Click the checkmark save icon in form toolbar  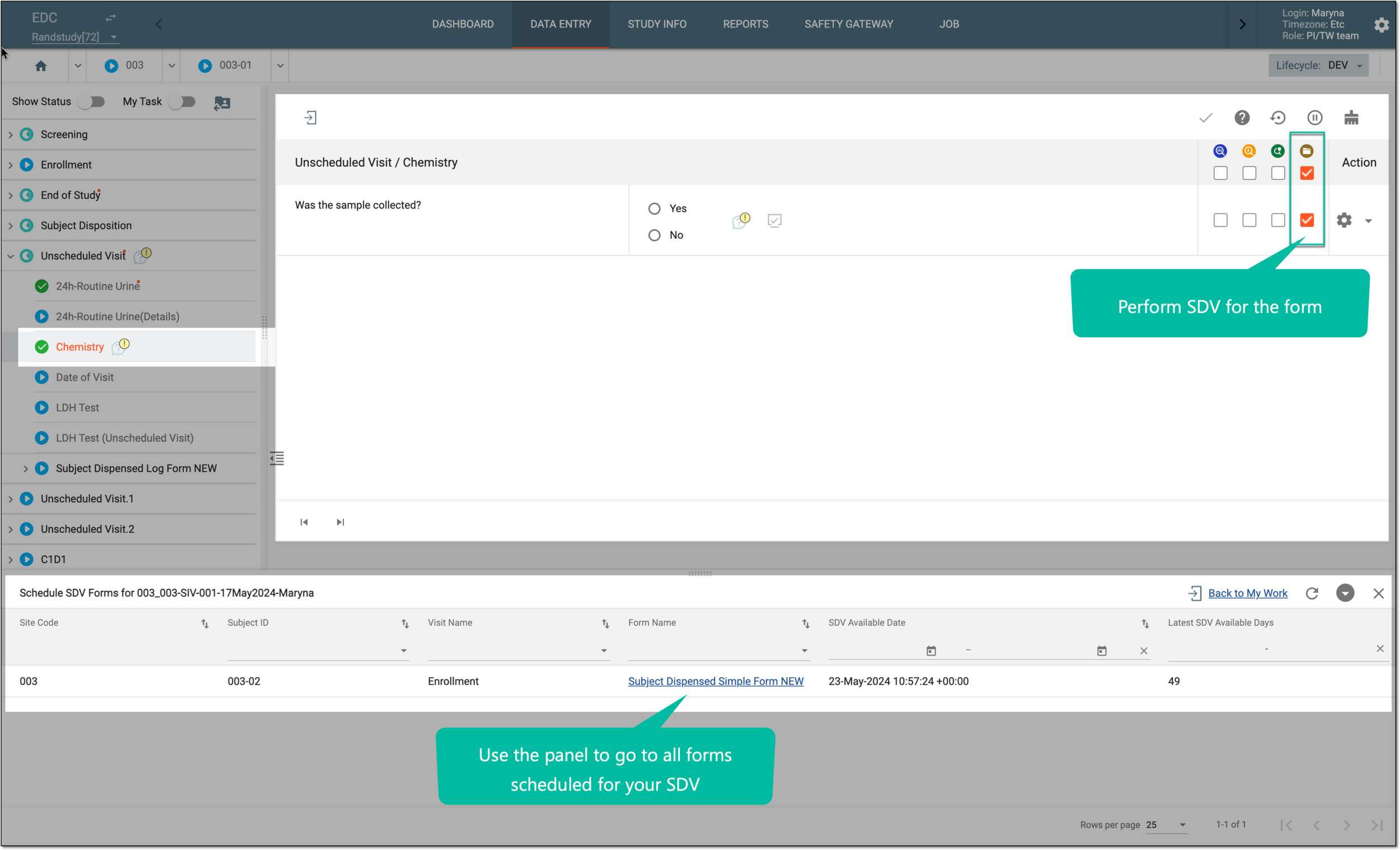1206,118
